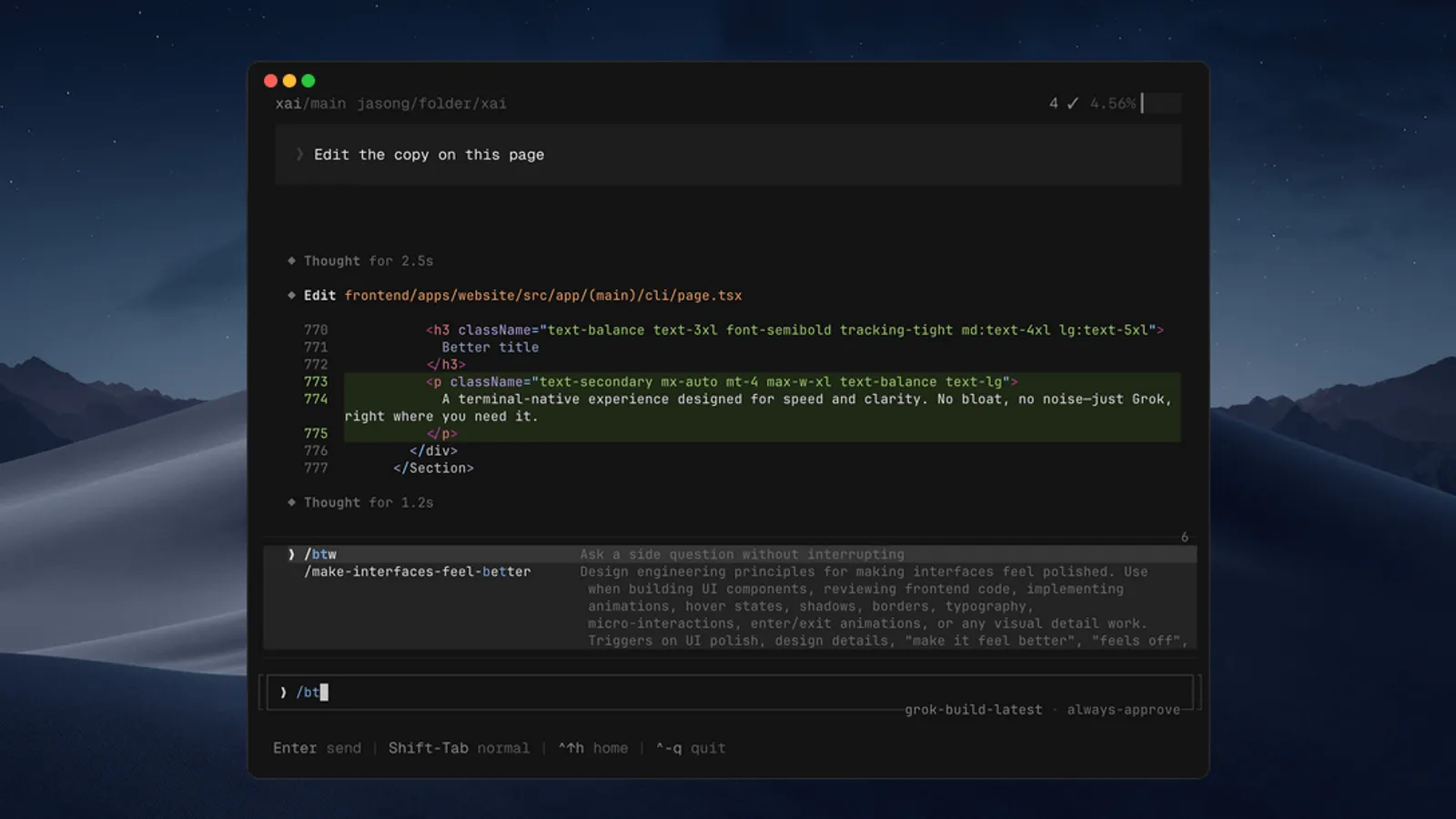Toggle the always-approve mode label
This screenshot has height=819, width=1456.
point(1123,710)
